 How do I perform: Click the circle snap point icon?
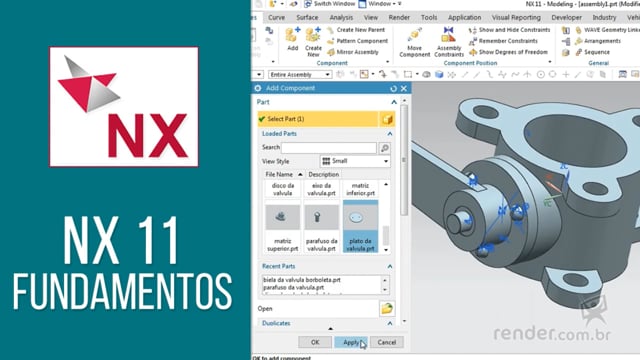point(540,74)
